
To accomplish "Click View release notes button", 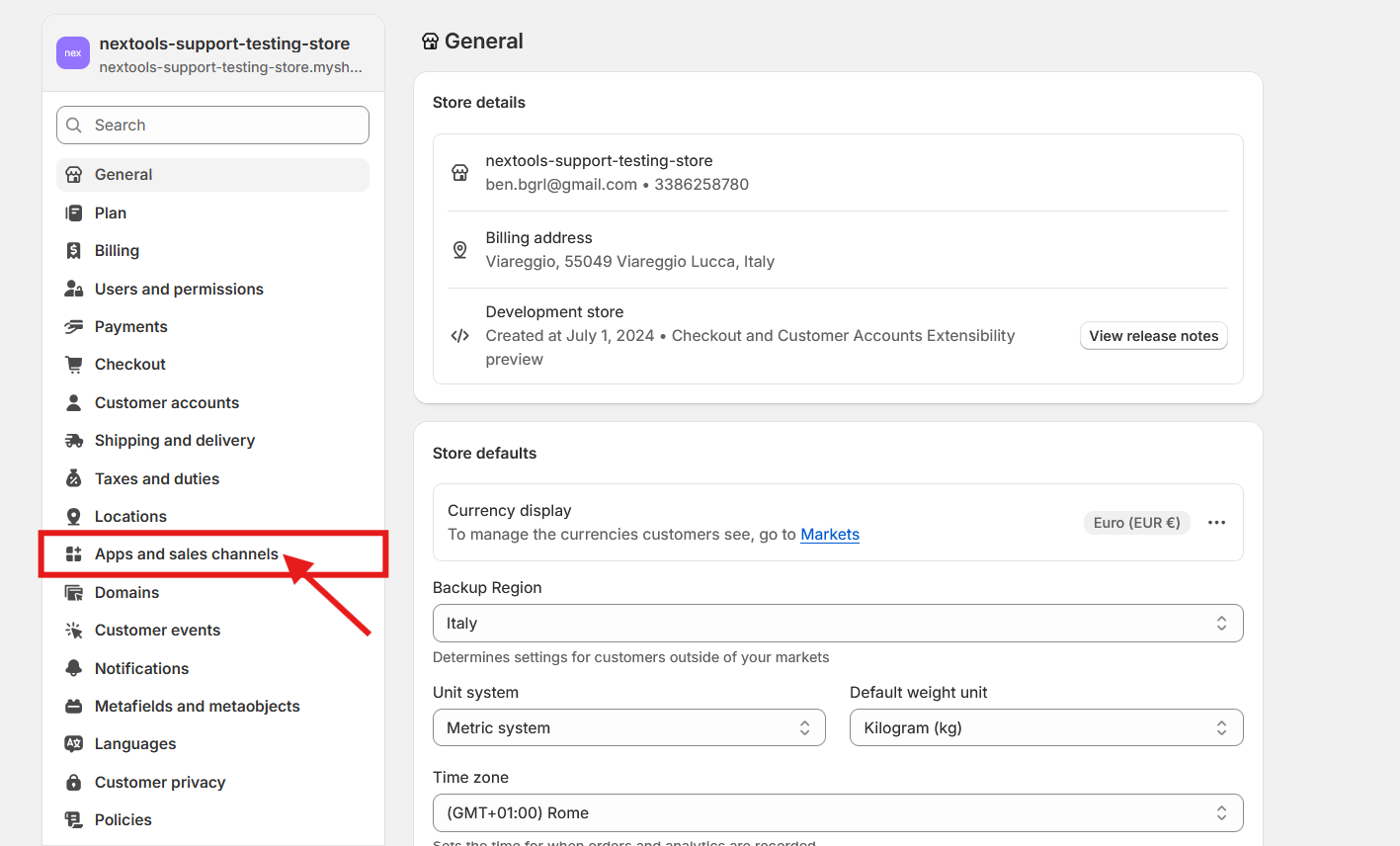I will tap(1153, 336).
